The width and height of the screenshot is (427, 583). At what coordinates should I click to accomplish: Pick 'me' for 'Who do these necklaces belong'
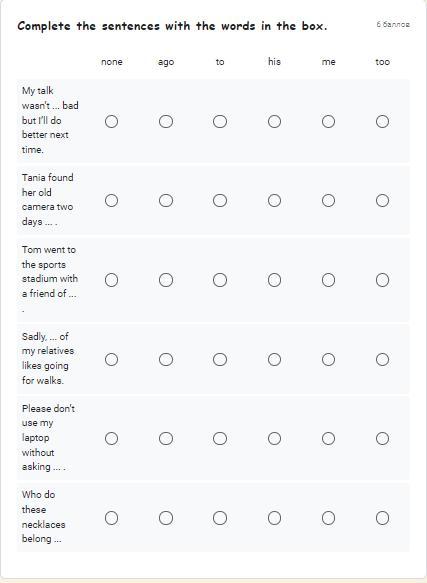point(328,518)
